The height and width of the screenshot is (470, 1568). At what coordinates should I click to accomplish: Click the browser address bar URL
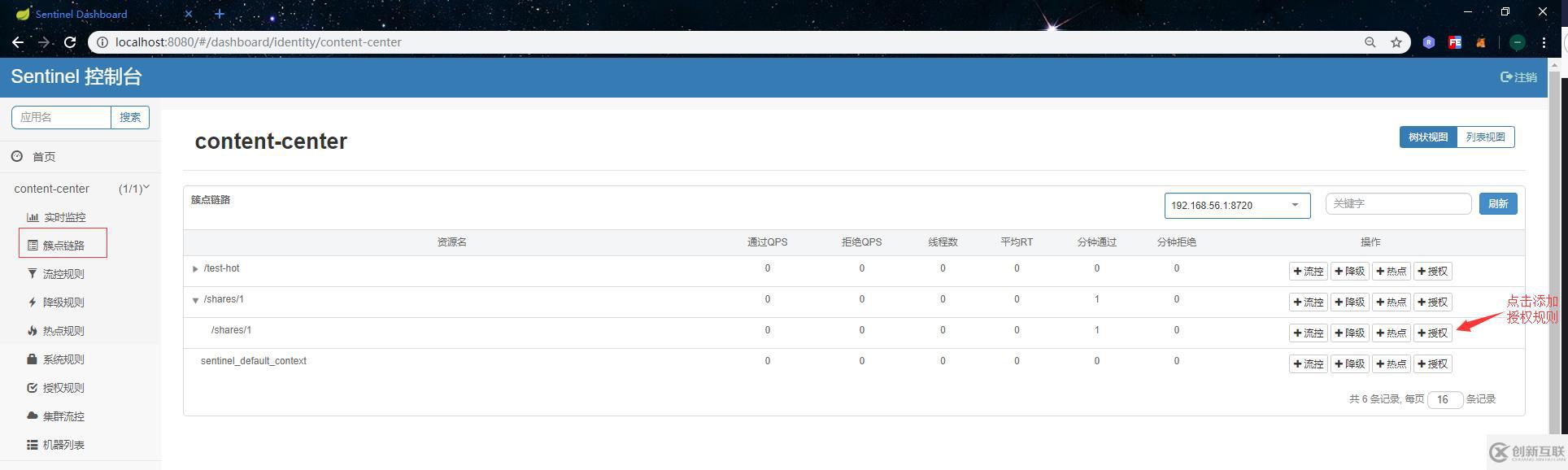259,42
